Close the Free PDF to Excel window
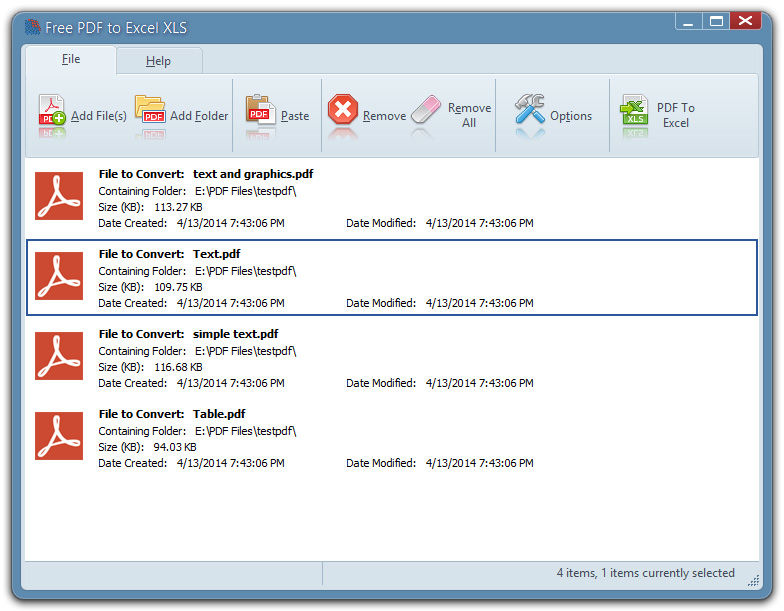 (x=745, y=21)
